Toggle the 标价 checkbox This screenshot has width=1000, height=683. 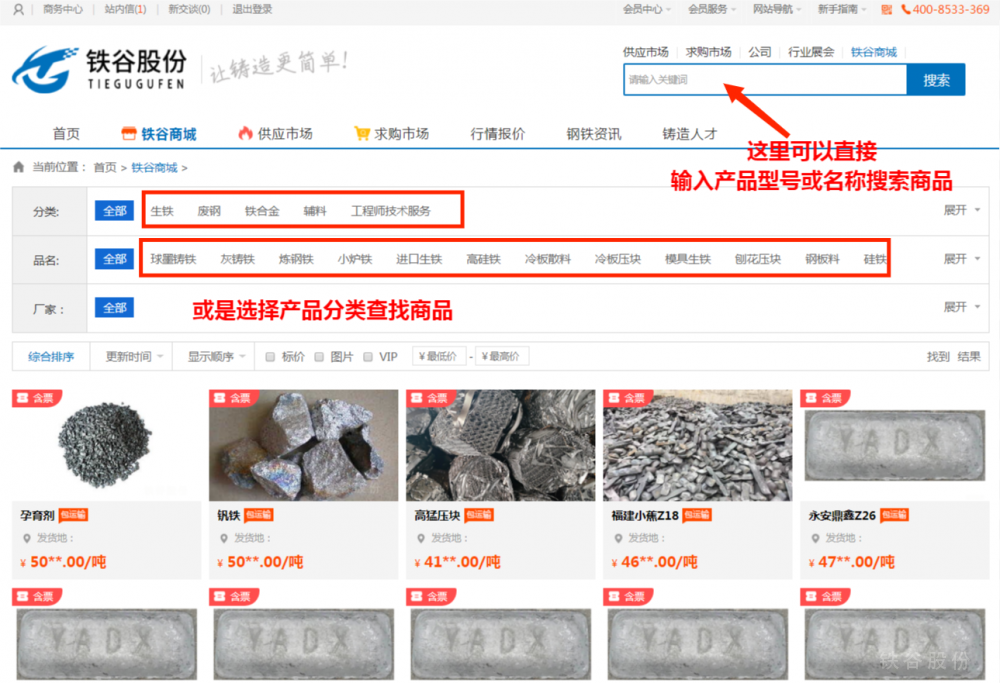(x=270, y=357)
